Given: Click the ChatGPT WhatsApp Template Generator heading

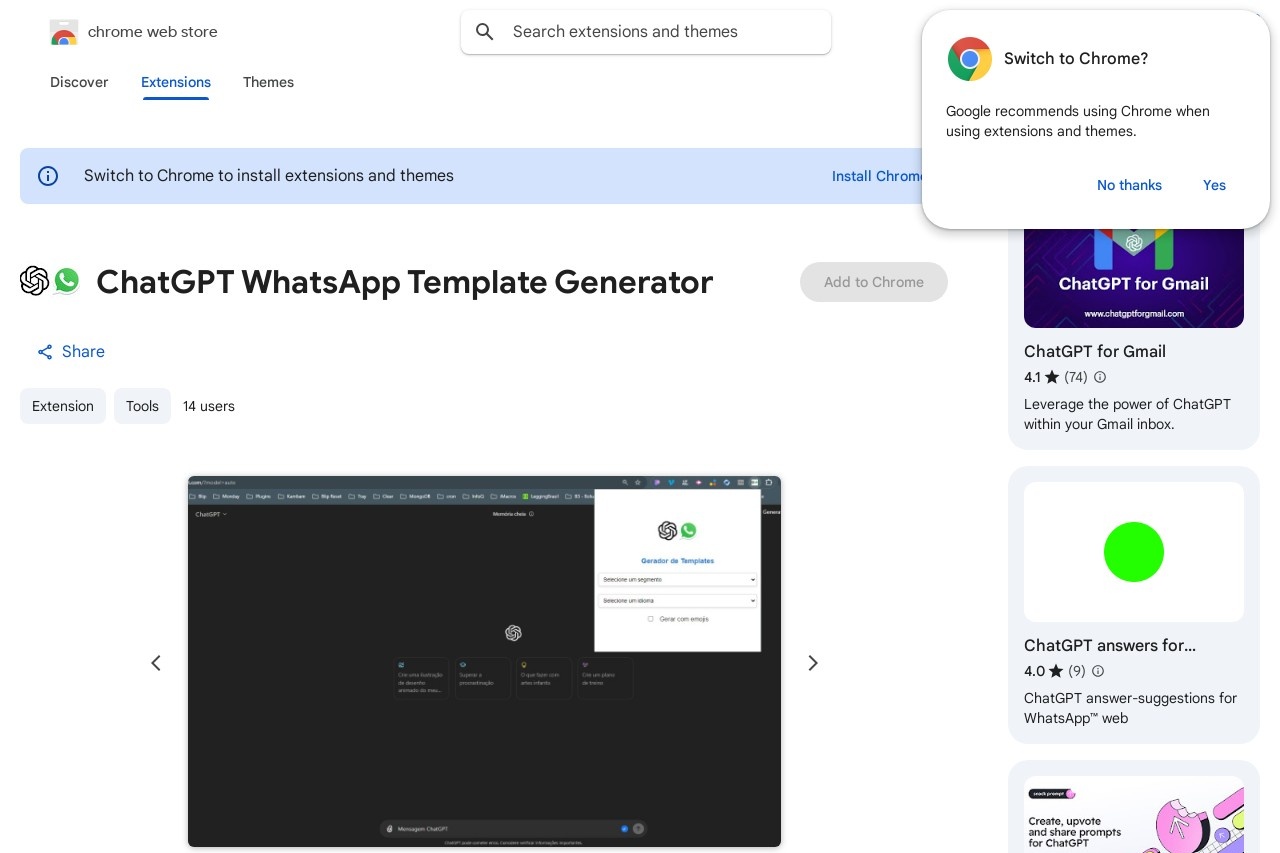Looking at the screenshot, I should (404, 282).
